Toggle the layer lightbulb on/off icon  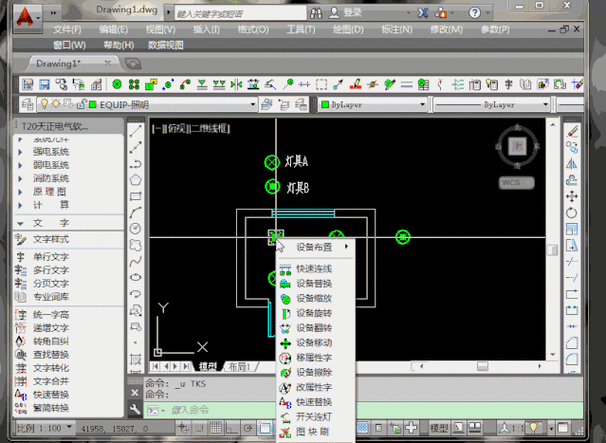click(44, 104)
